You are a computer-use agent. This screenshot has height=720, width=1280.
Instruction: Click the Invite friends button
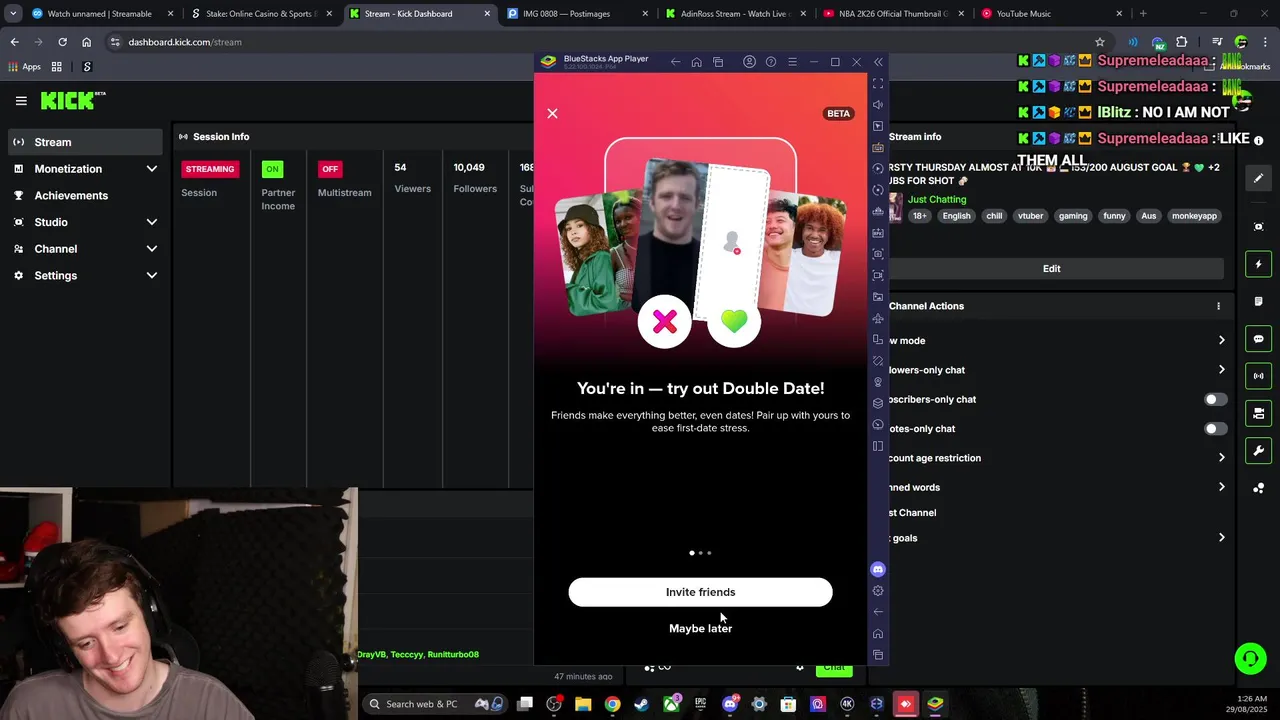point(700,592)
